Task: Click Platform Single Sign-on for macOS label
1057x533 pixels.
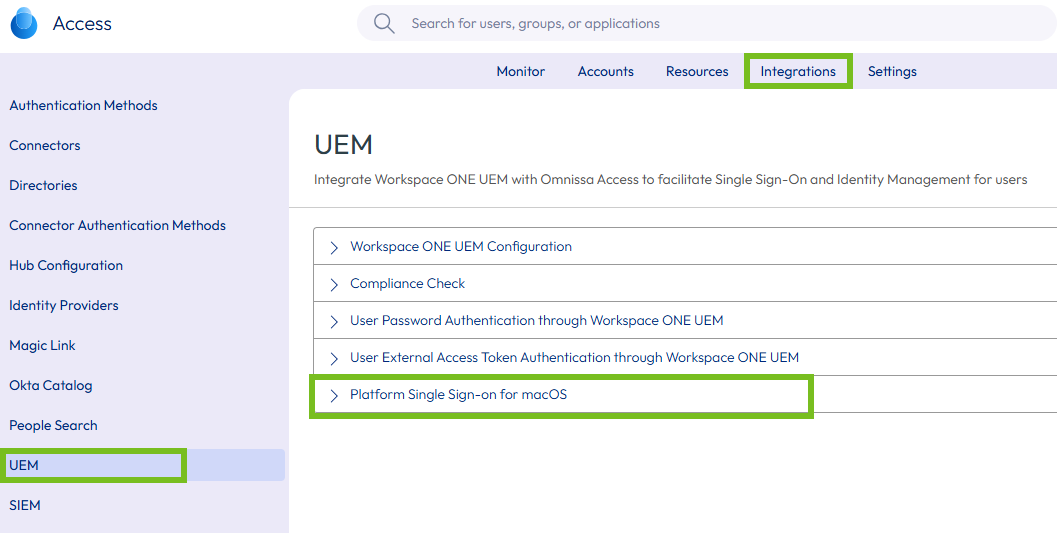Action: (458, 395)
